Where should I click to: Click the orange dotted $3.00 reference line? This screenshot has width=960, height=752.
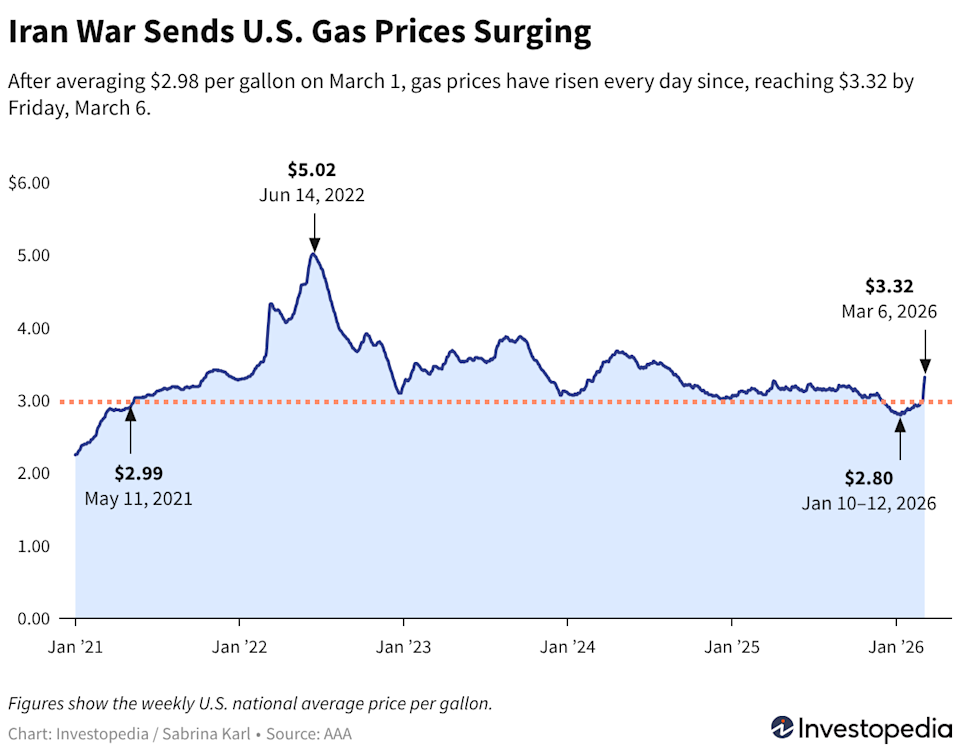[x=500, y=402]
